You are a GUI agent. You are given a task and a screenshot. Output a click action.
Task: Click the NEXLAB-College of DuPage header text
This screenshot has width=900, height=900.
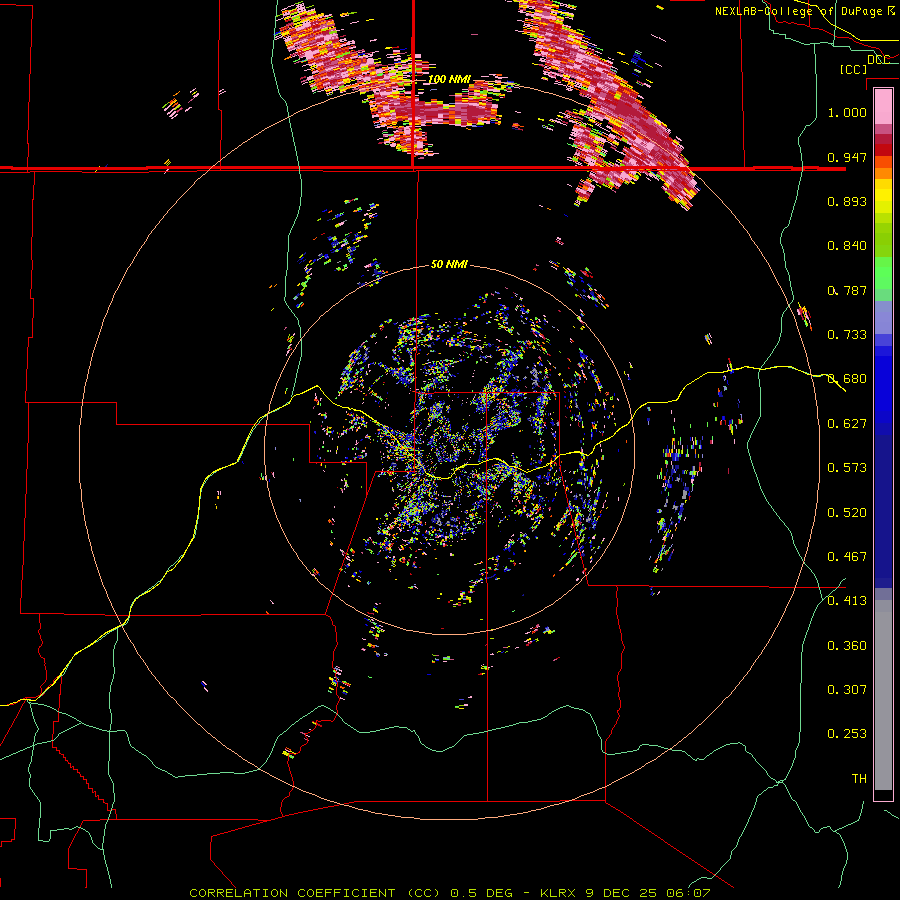[x=798, y=11]
